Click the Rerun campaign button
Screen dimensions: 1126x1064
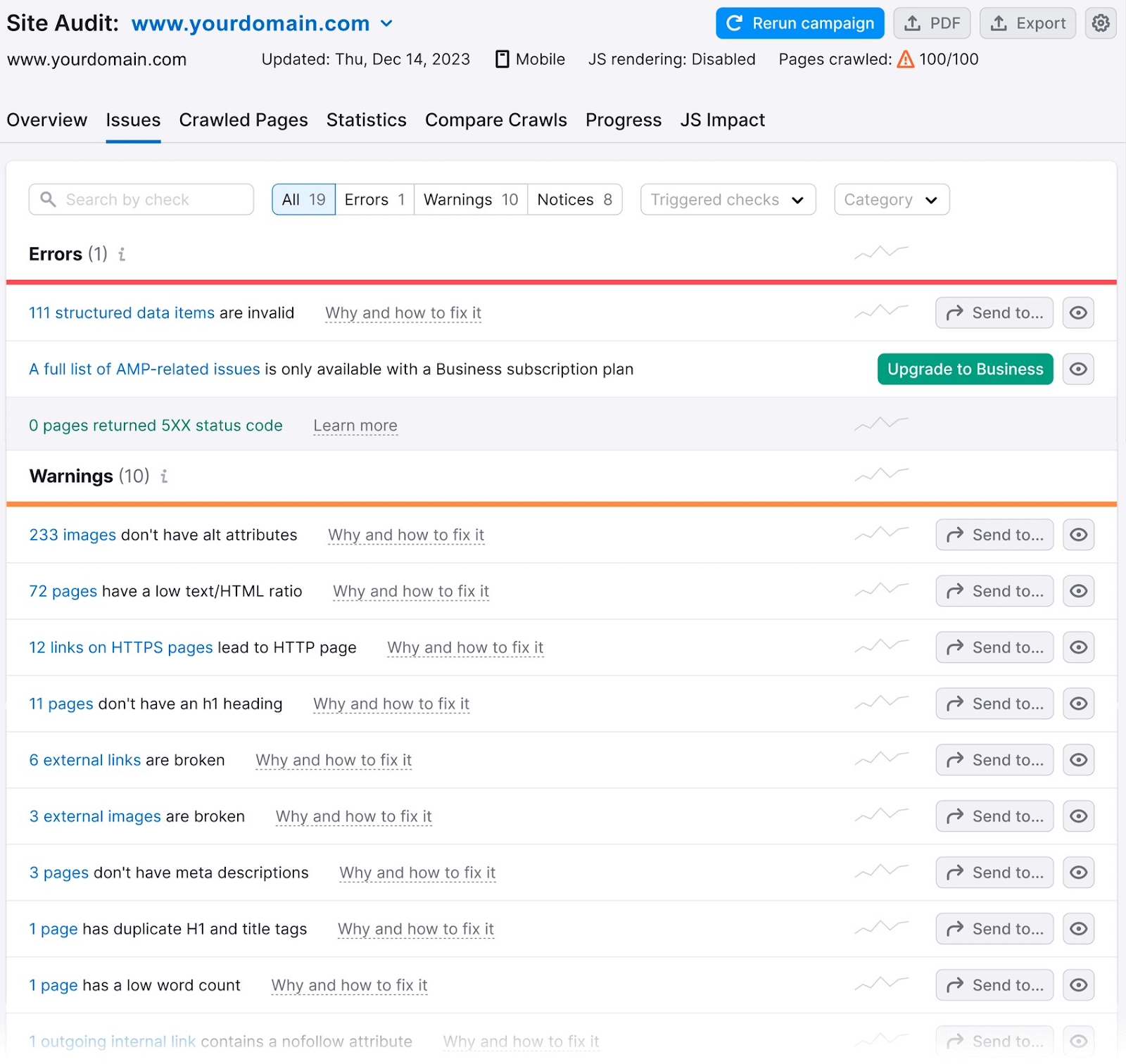point(799,23)
